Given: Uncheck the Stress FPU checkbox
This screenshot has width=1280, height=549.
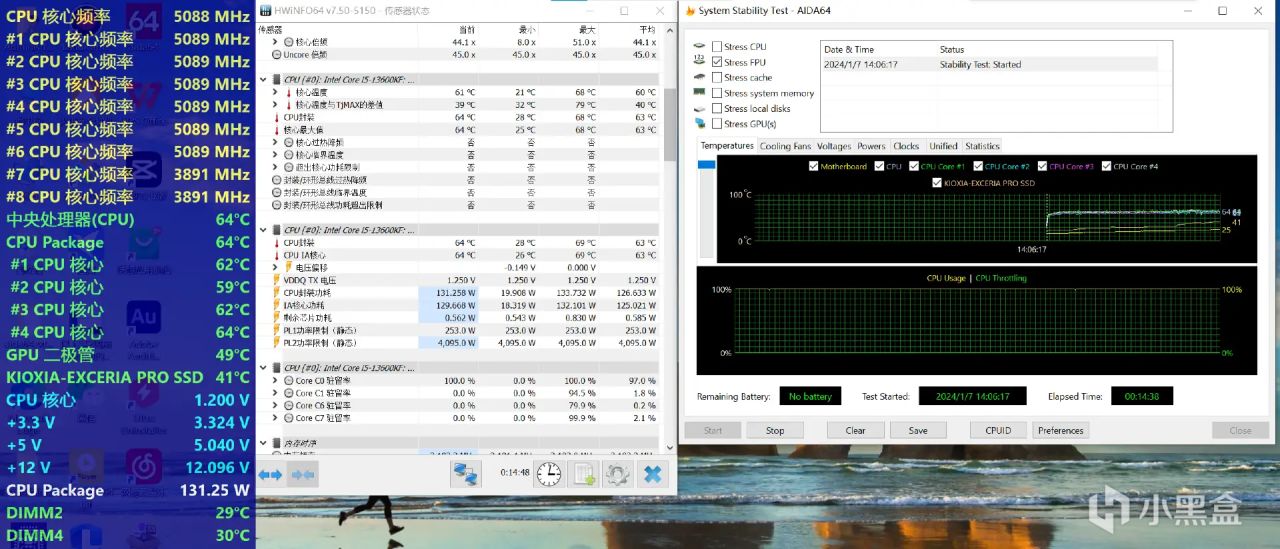Looking at the screenshot, I should tap(716, 62).
